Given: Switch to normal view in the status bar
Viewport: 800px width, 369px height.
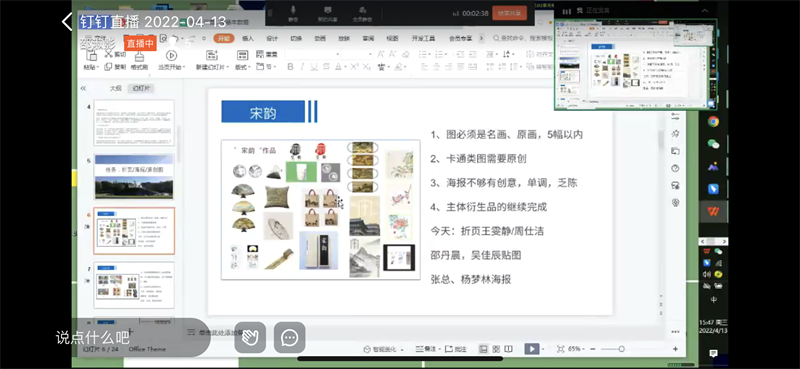Looking at the screenshot, I should click(483, 349).
